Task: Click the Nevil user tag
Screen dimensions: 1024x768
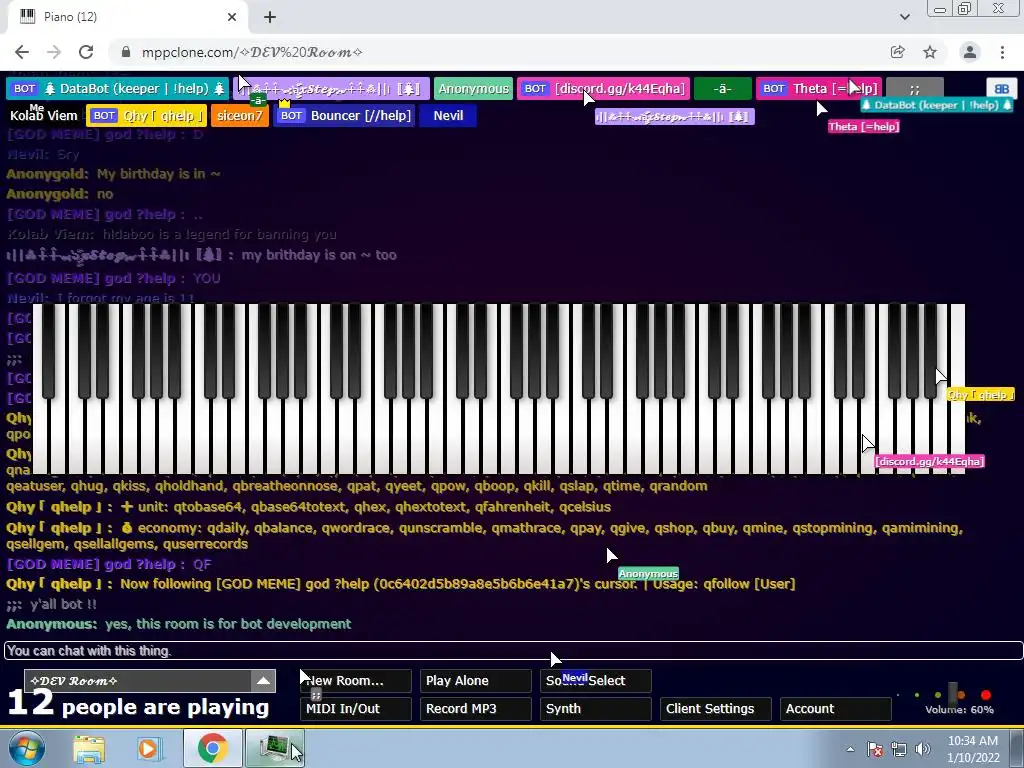Action: [x=448, y=116]
